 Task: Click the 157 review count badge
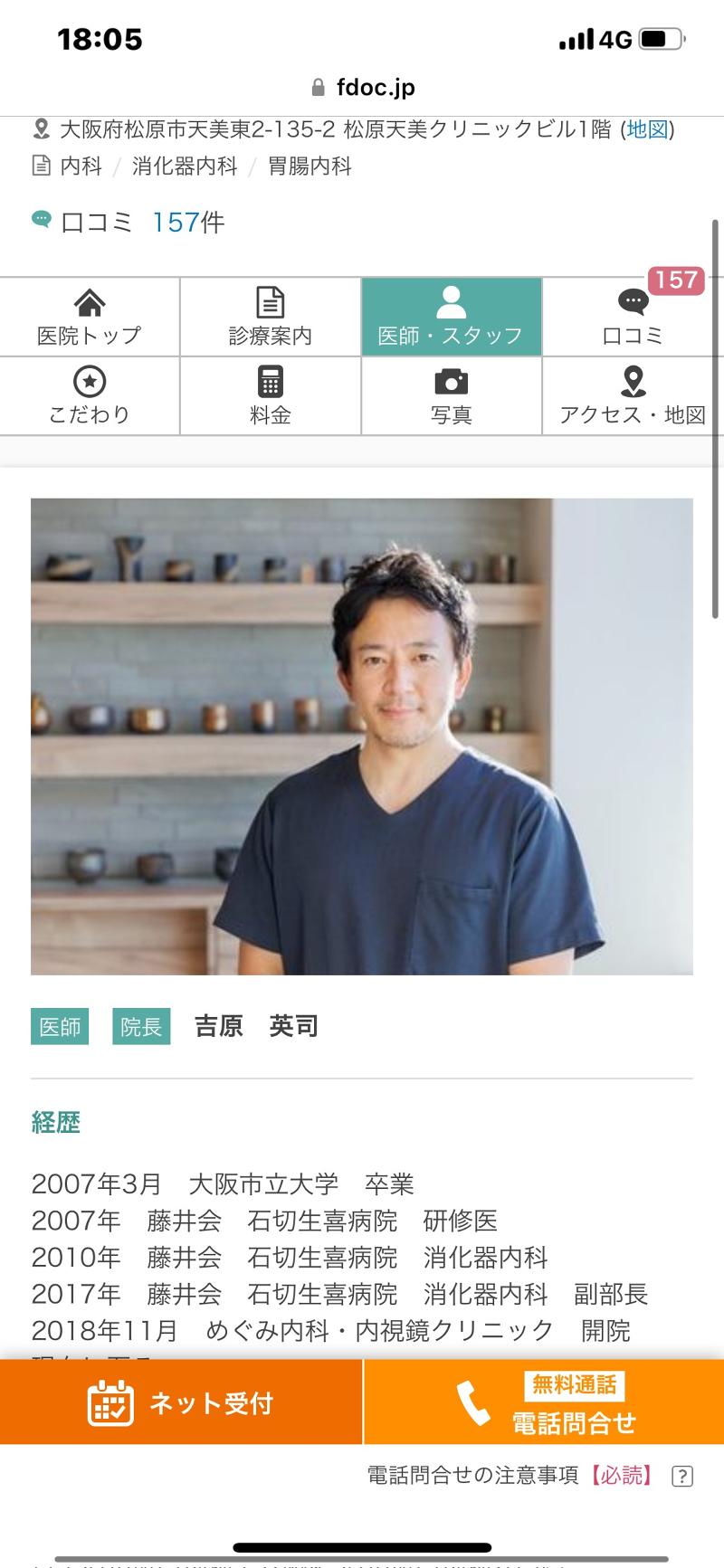676,280
